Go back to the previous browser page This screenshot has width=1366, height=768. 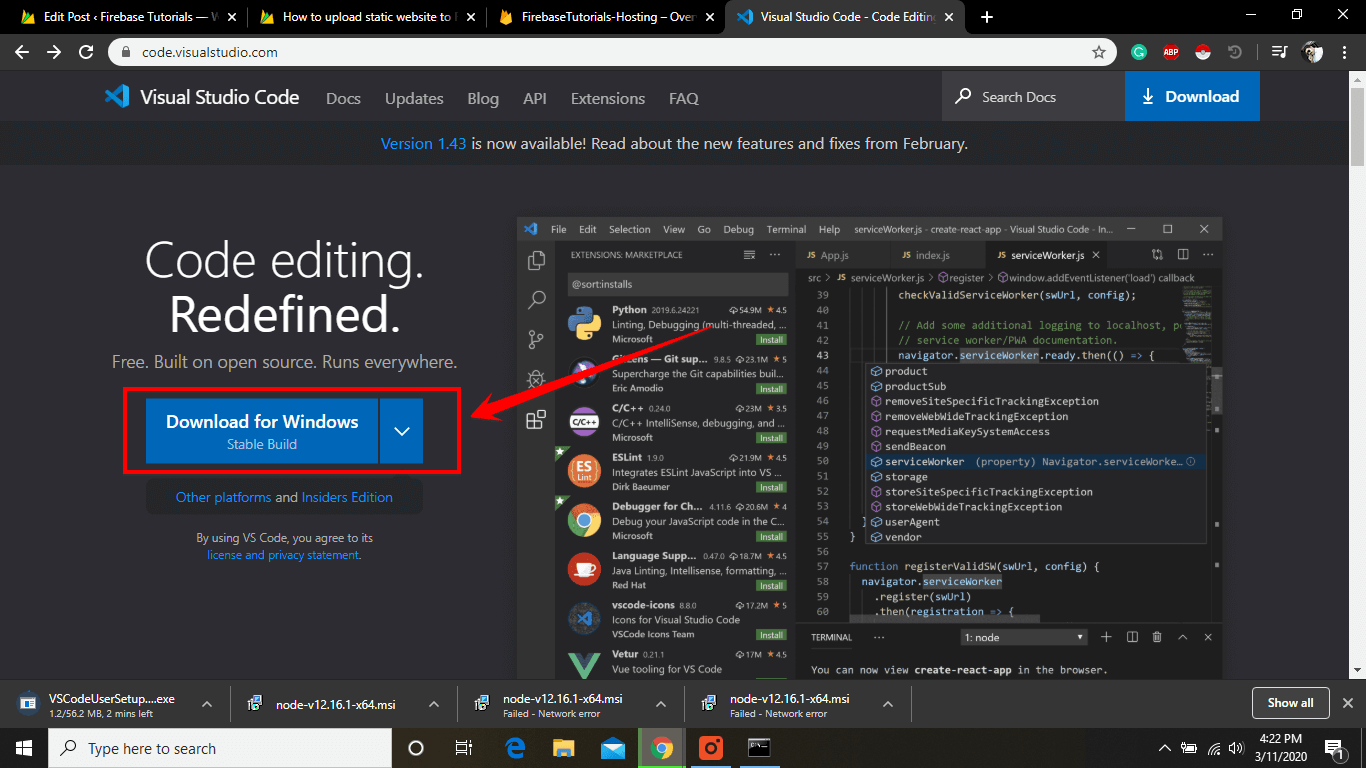pyautogui.click(x=22, y=52)
